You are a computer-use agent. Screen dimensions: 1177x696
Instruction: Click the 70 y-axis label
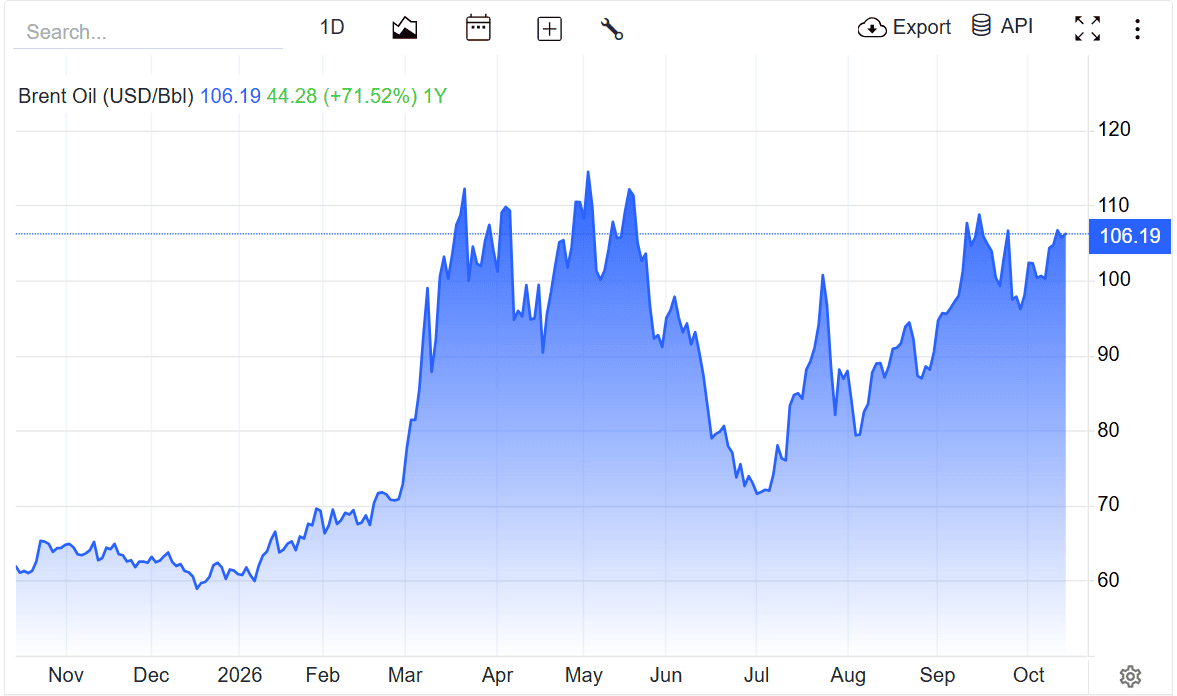1109,504
